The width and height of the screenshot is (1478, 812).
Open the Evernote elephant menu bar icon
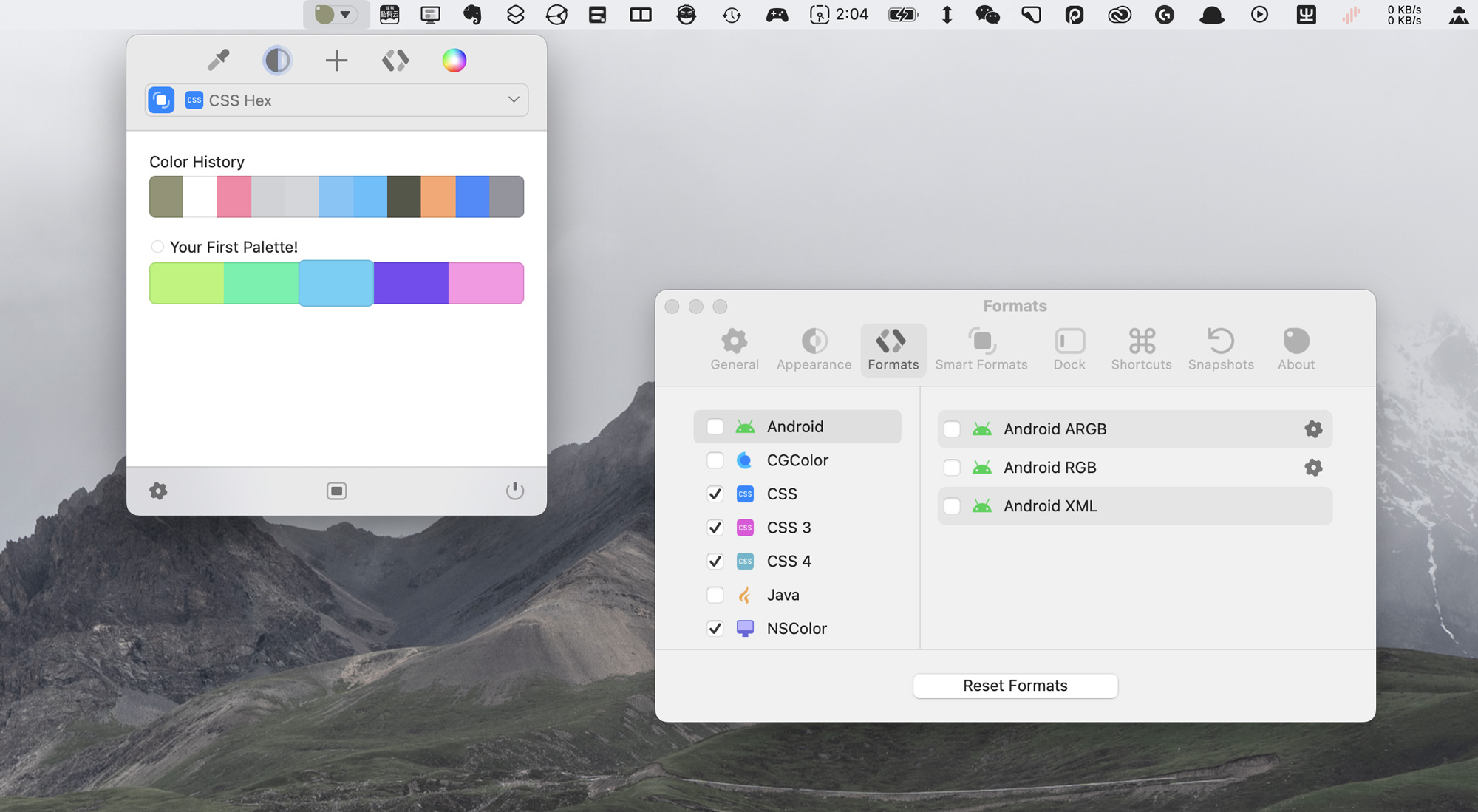point(472,14)
